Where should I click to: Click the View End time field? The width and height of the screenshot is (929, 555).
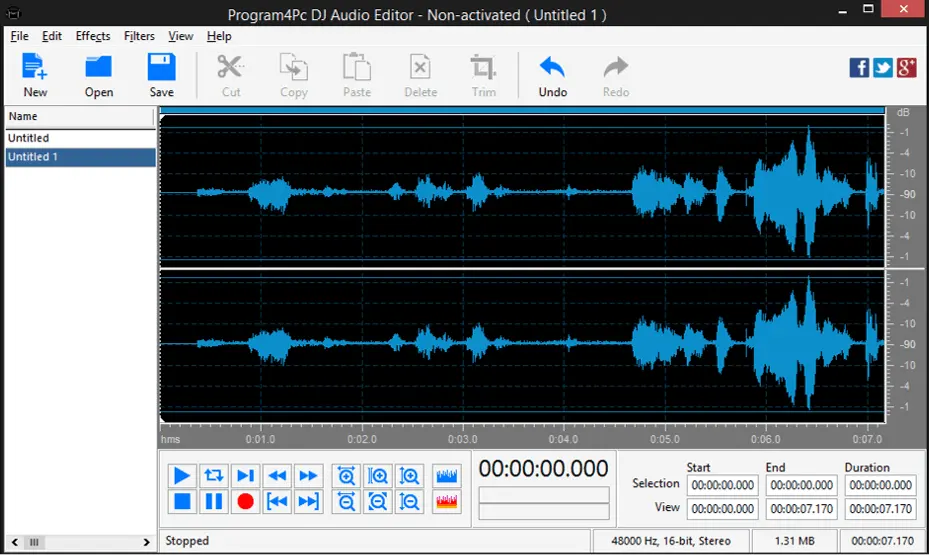[x=802, y=509]
